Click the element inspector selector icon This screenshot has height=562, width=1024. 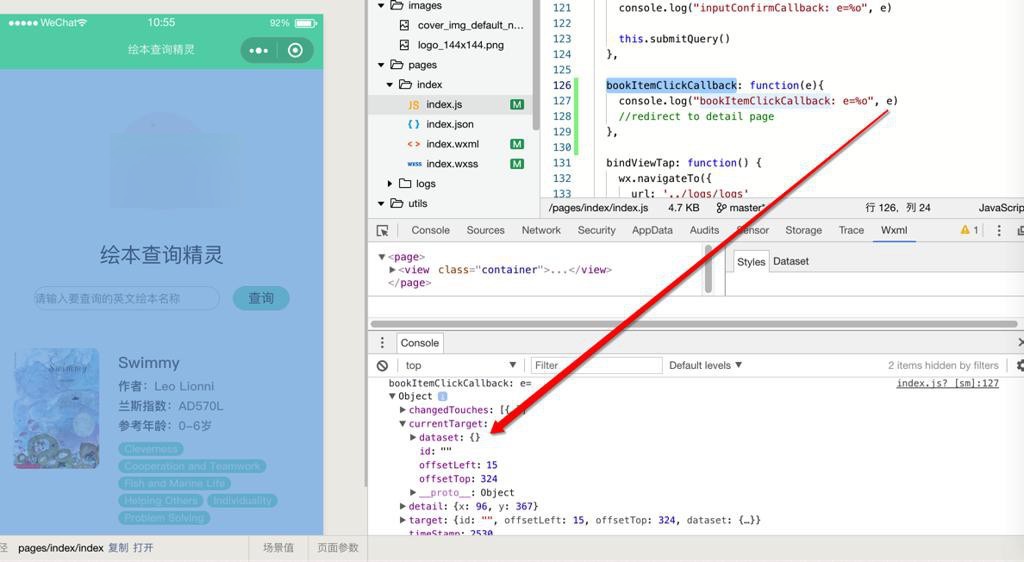pyautogui.click(x=383, y=230)
